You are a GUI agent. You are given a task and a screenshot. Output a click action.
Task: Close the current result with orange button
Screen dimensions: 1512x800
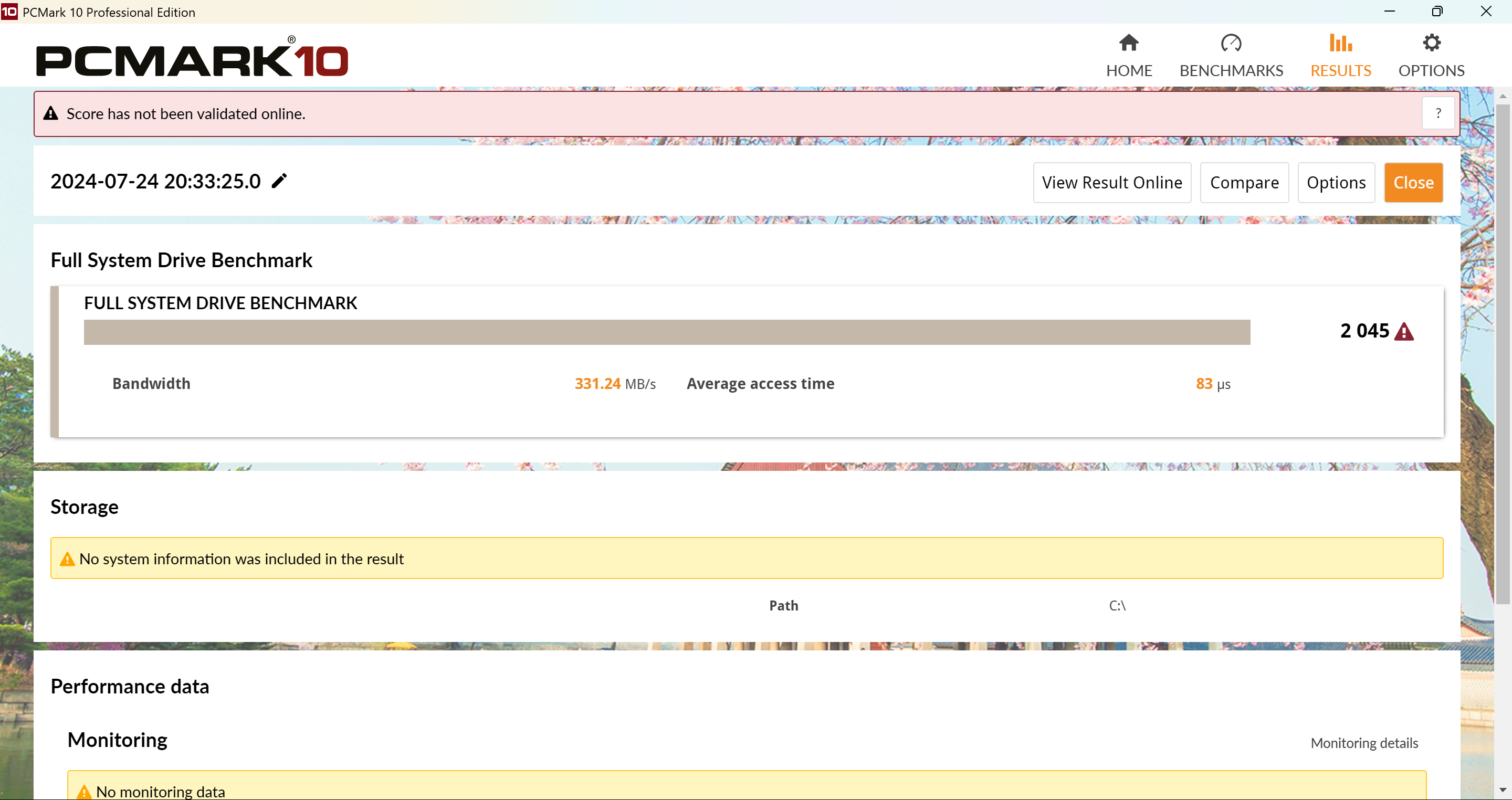coord(1413,183)
